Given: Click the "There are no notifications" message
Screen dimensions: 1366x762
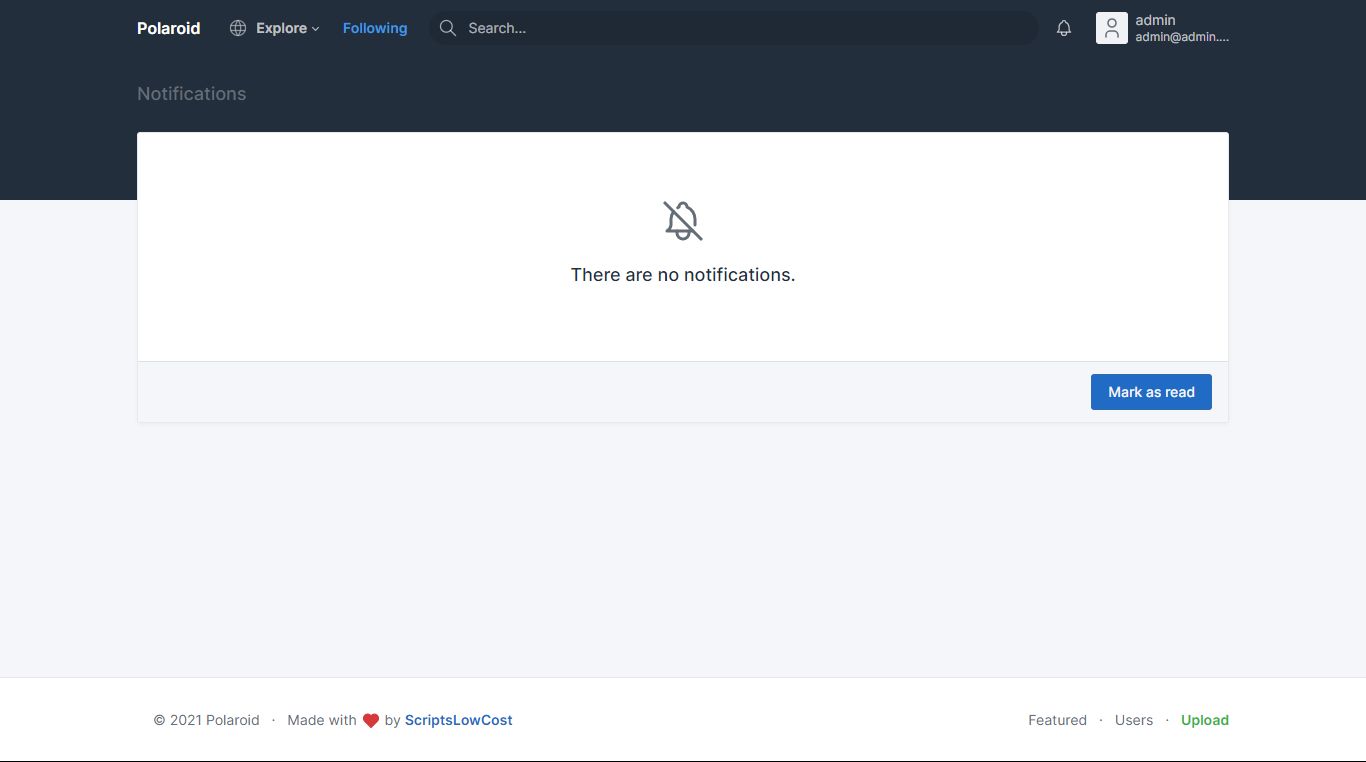Looking at the screenshot, I should [683, 275].
